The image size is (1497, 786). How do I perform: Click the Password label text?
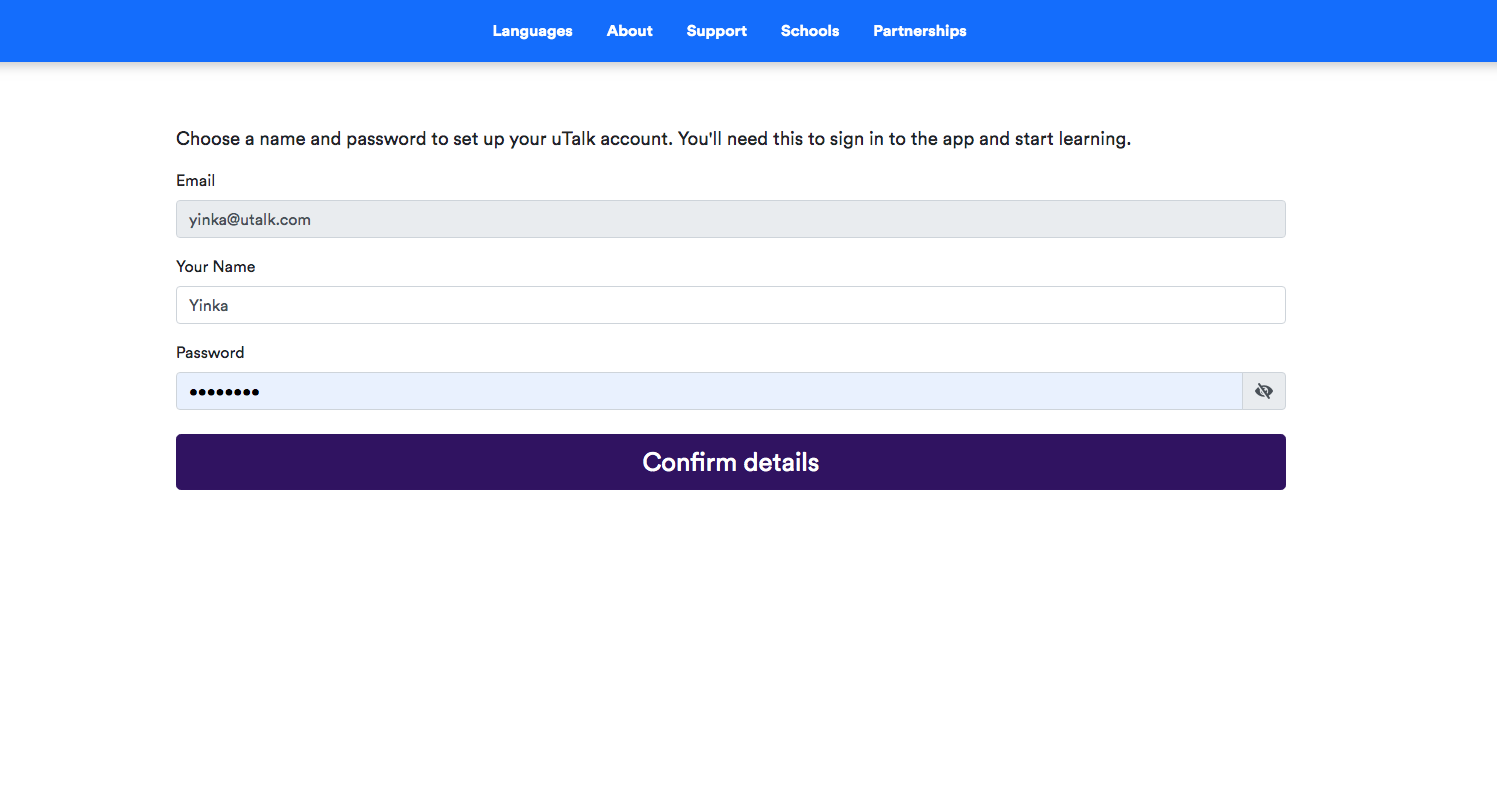tap(210, 353)
